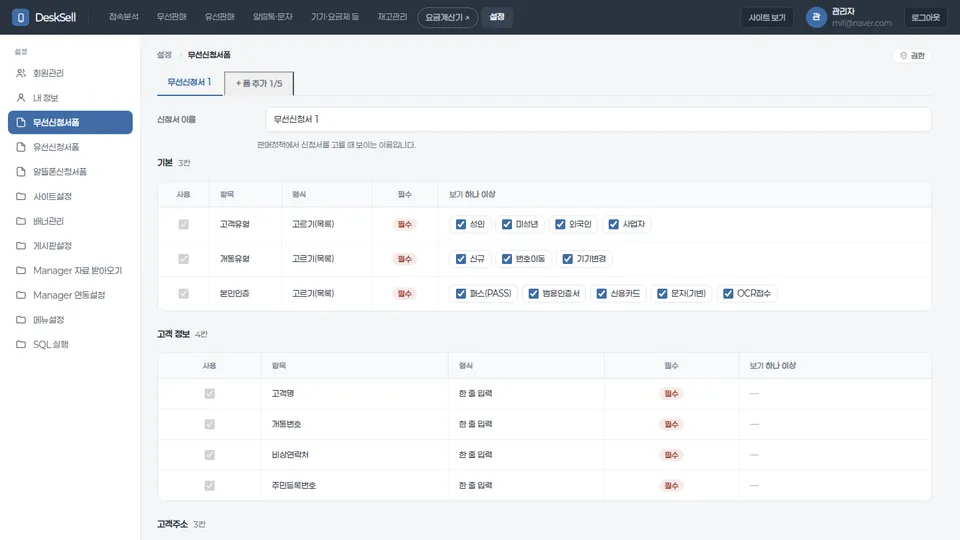Click the 고객주소 section heading
Screen dimensions: 960x540
172,525
